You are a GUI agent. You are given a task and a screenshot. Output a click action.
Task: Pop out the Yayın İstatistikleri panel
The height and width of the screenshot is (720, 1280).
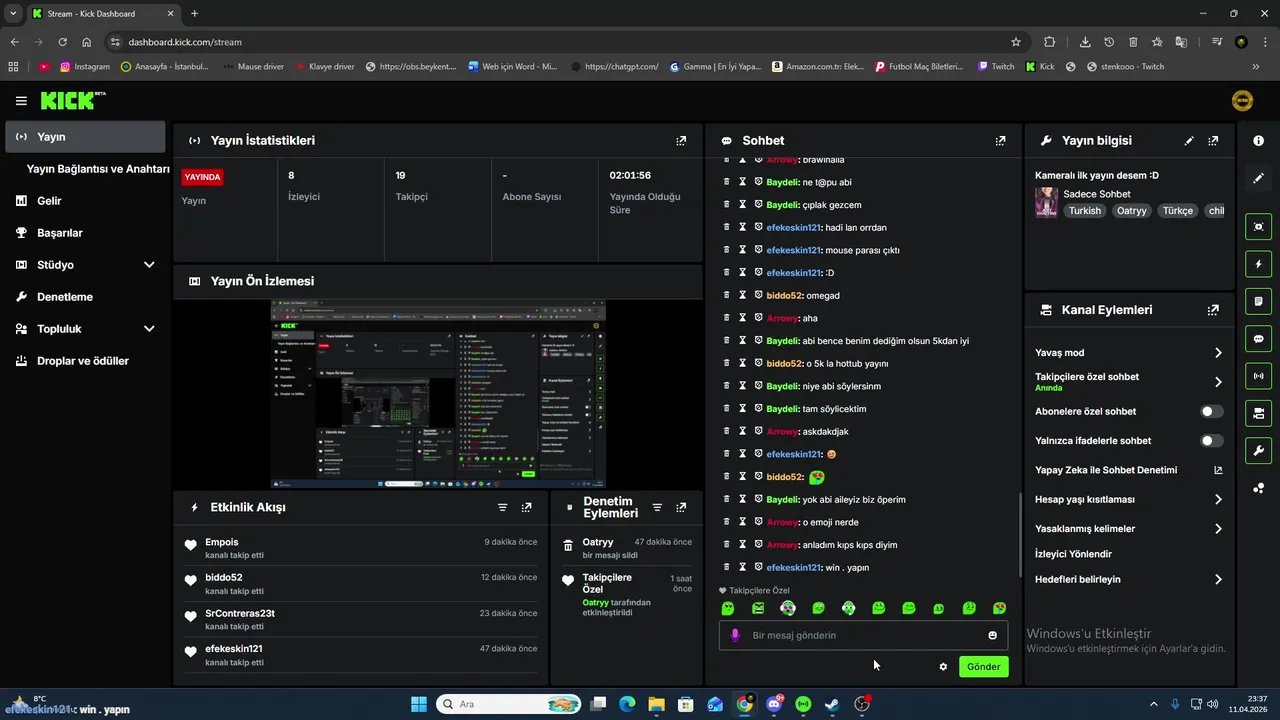[x=681, y=141]
